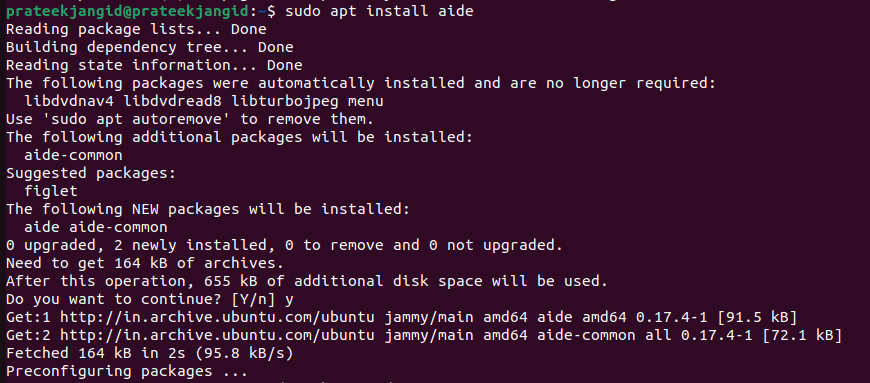Screen dimensions: 870x383
Task: Click the 'aide-common' additional package line
Action: coord(73,155)
